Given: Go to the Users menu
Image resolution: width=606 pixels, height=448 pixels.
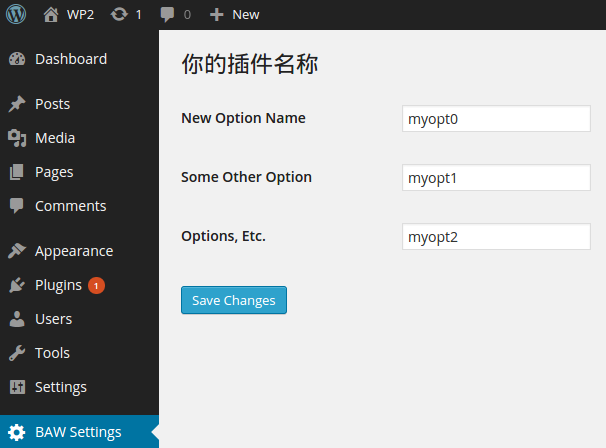Looking at the screenshot, I should [x=53, y=319].
